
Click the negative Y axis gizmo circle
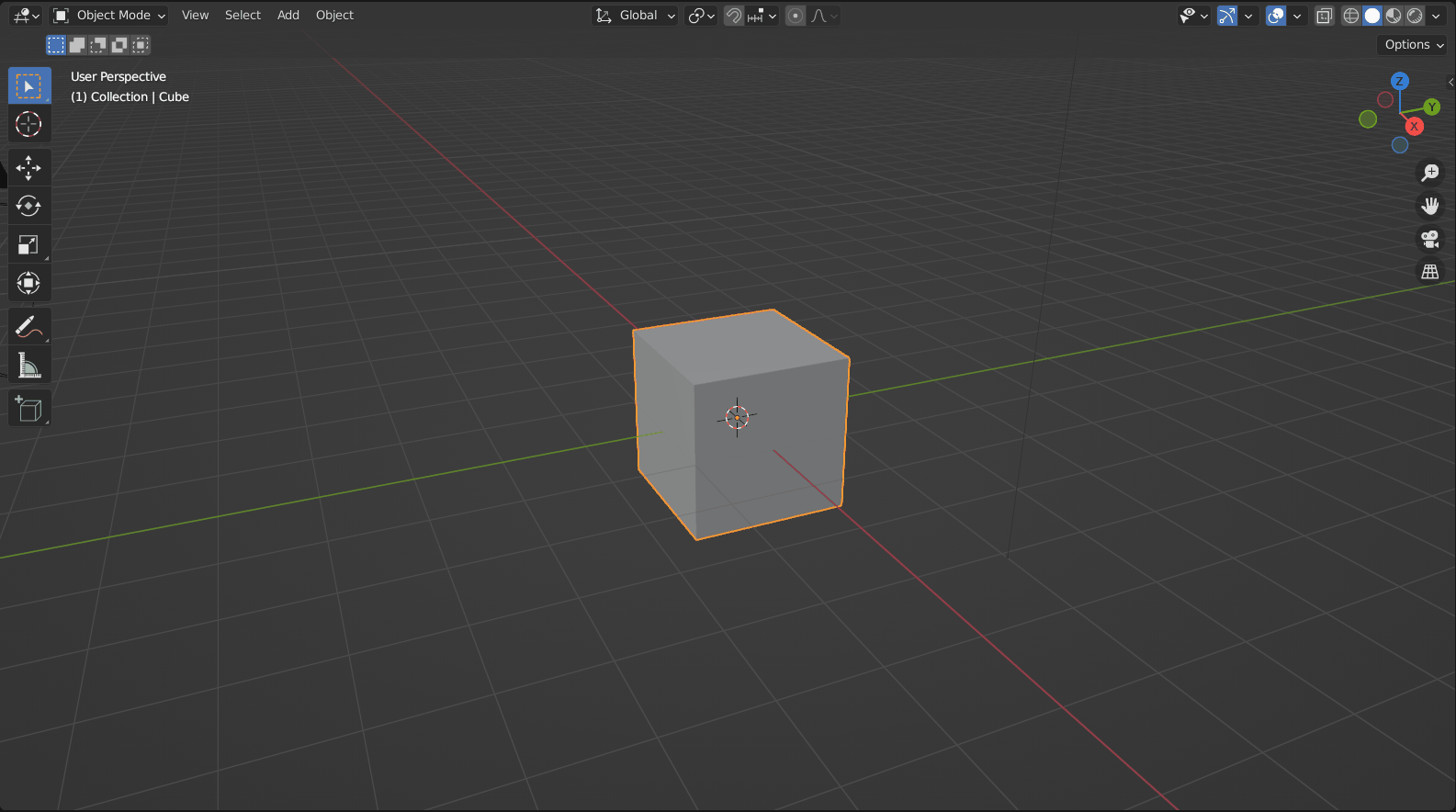click(x=1368, y=118)
